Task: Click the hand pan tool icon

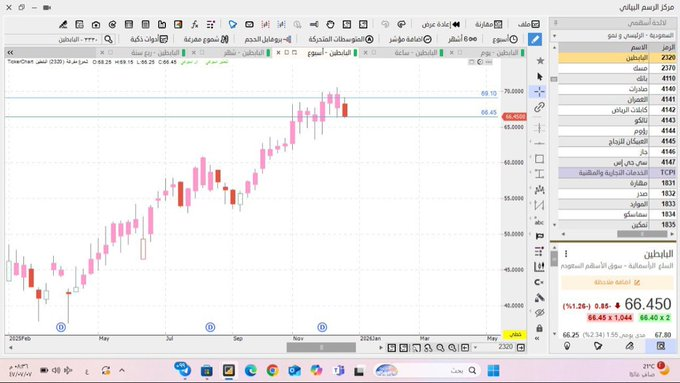Action: click(x=330, y=24)
